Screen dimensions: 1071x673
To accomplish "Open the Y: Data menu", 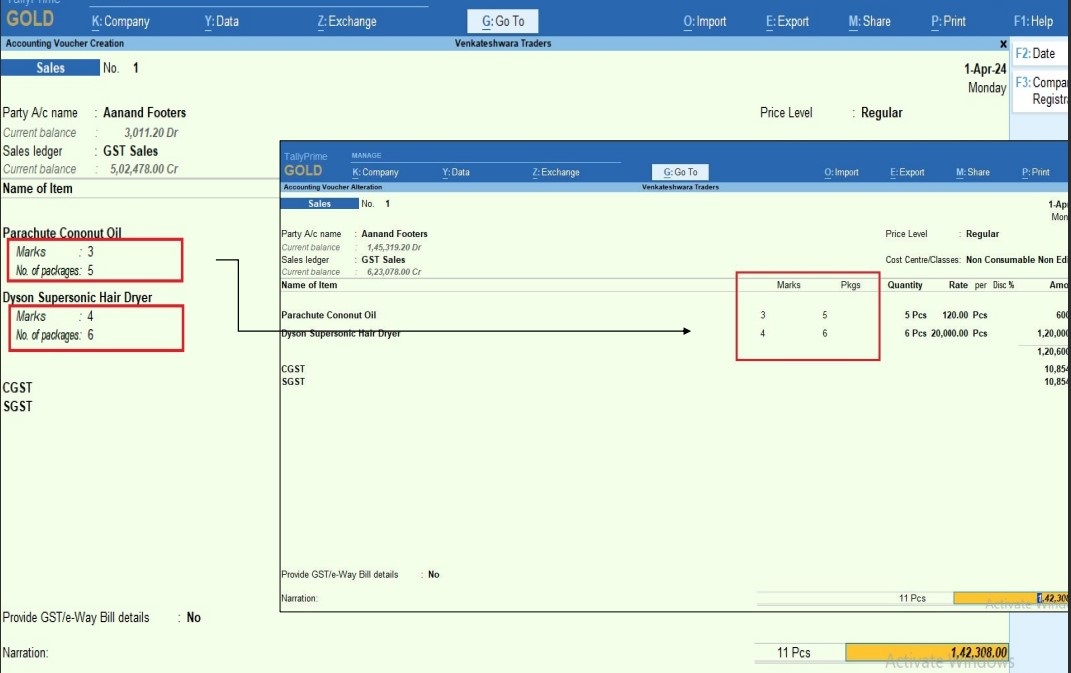I will tap(221, 21).
